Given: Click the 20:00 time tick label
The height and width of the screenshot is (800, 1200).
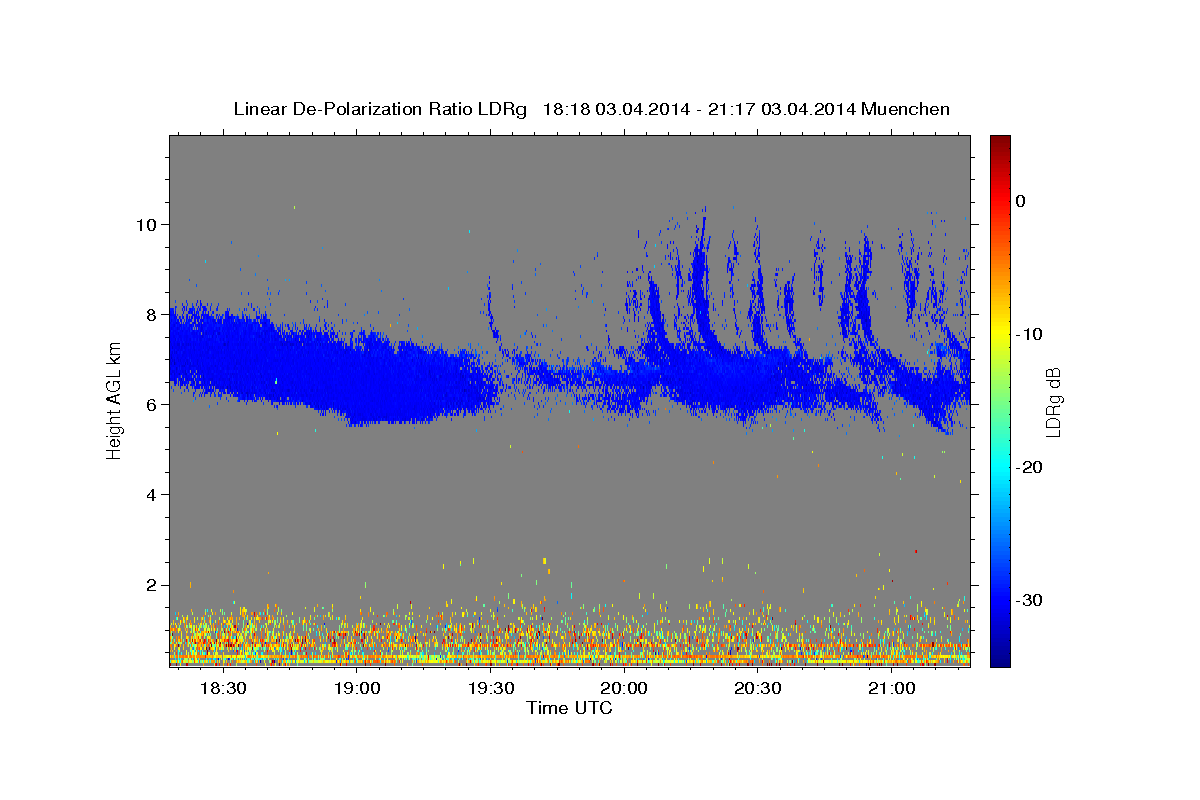Looking at the screenshot, I should click(x=624, y=689).
